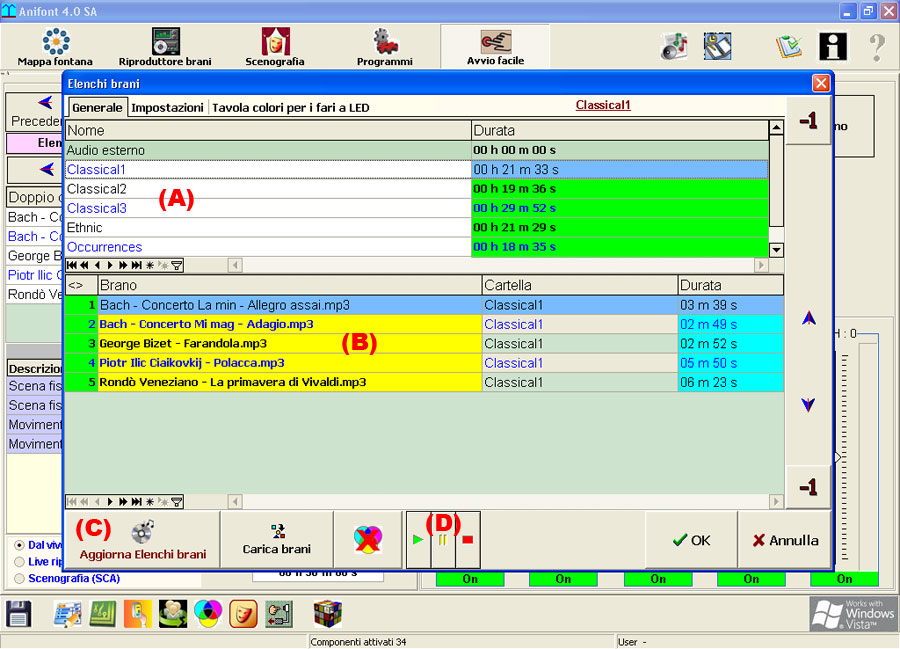Click the Rubik's cube icon

[328, 614]
